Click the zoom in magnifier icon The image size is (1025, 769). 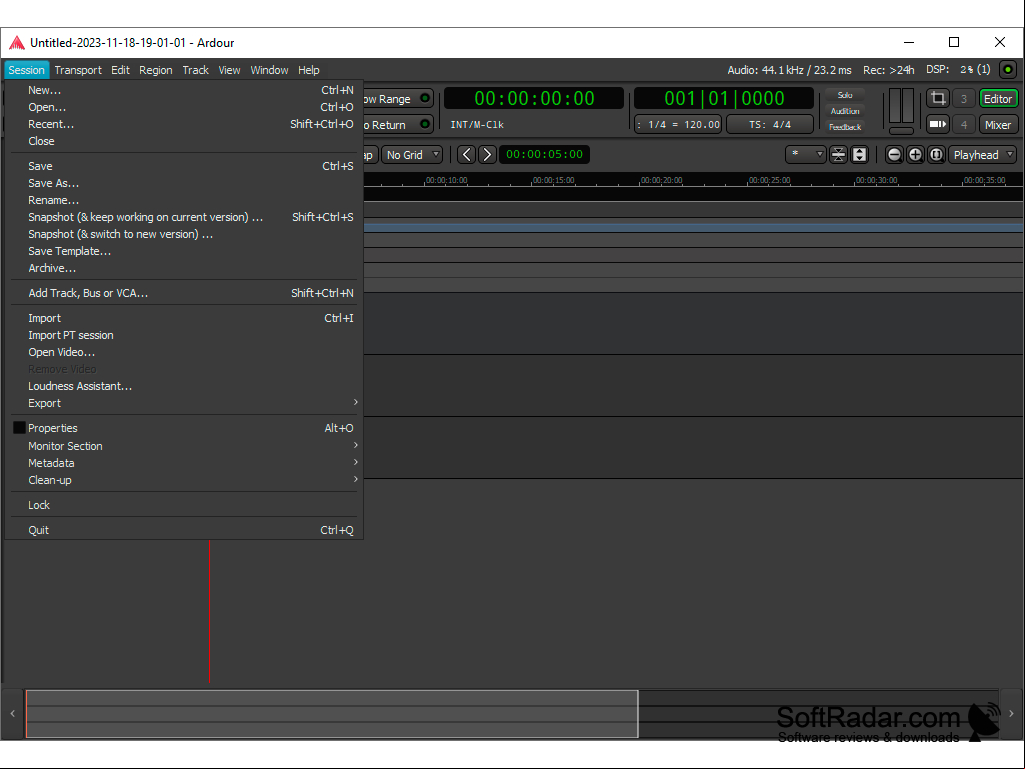(x=915, y=155)
